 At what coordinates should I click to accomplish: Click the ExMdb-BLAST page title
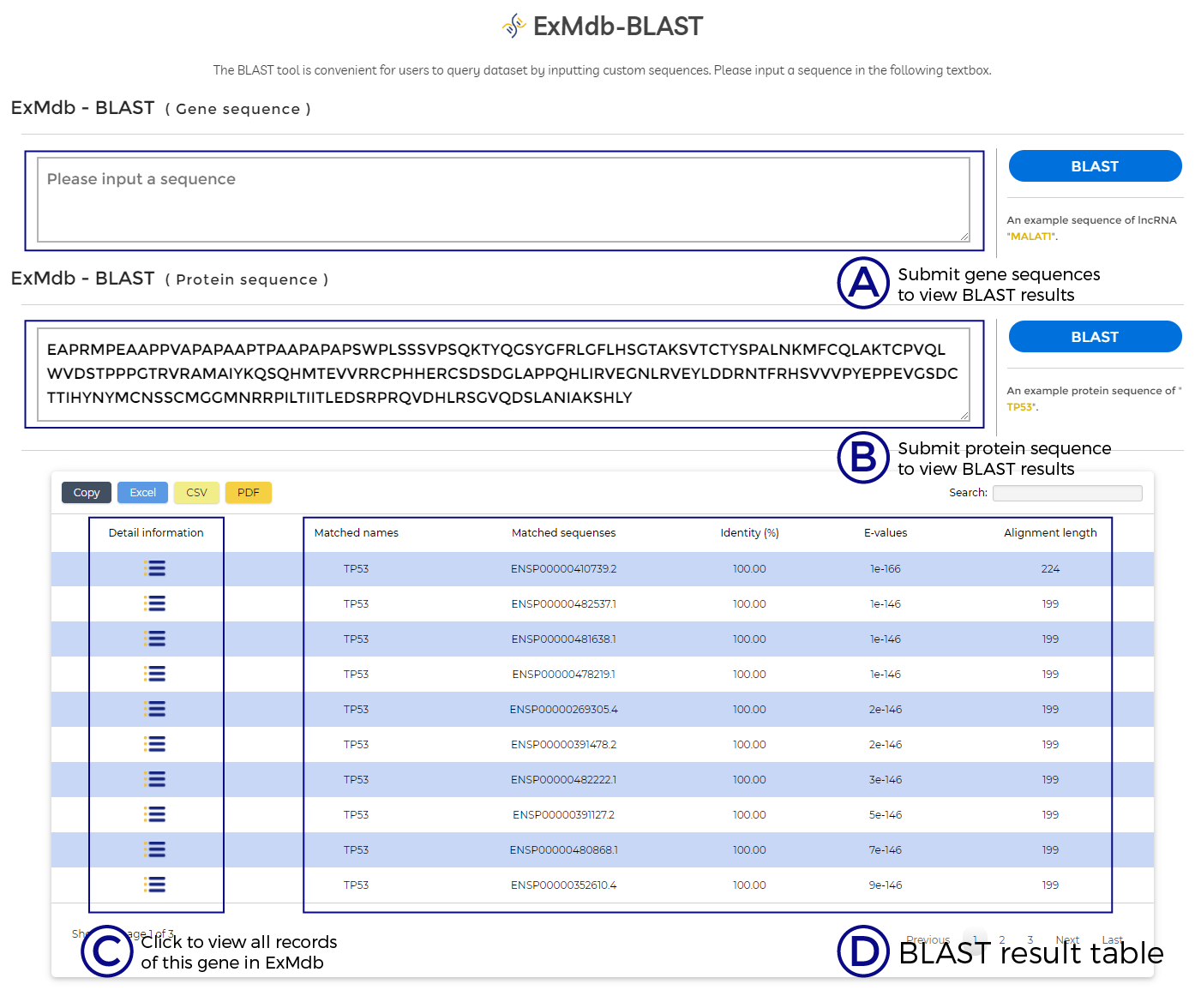click(617, 27)
